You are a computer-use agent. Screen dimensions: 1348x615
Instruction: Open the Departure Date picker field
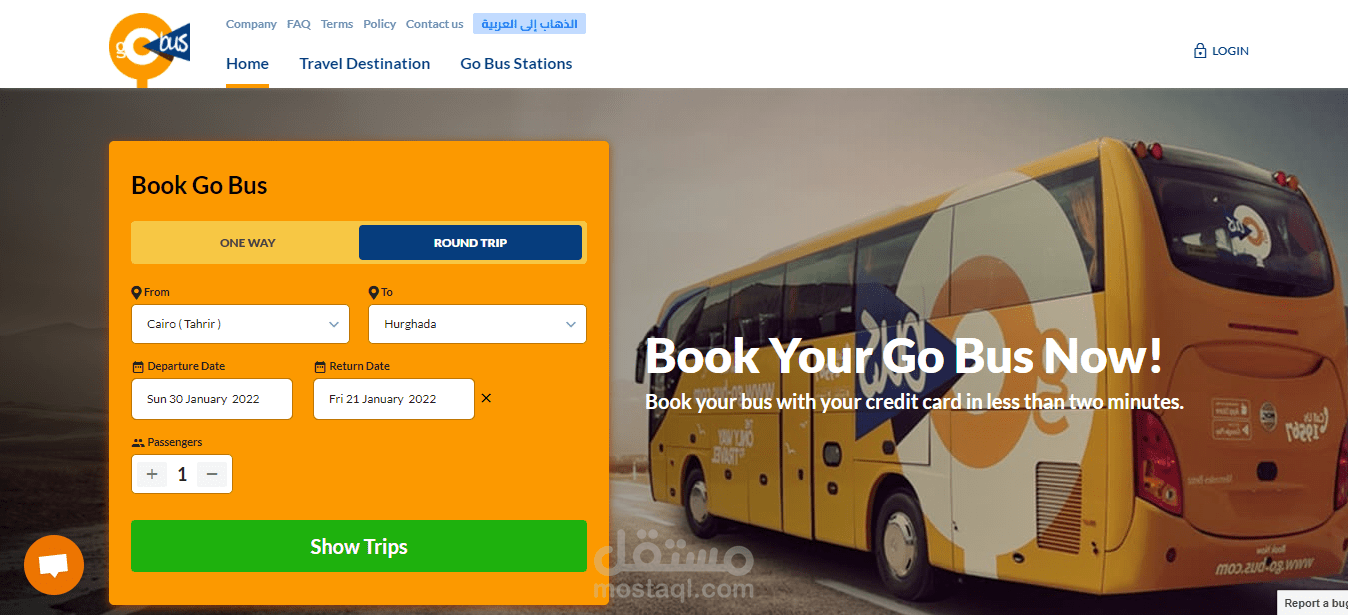[x=212, y=399]
